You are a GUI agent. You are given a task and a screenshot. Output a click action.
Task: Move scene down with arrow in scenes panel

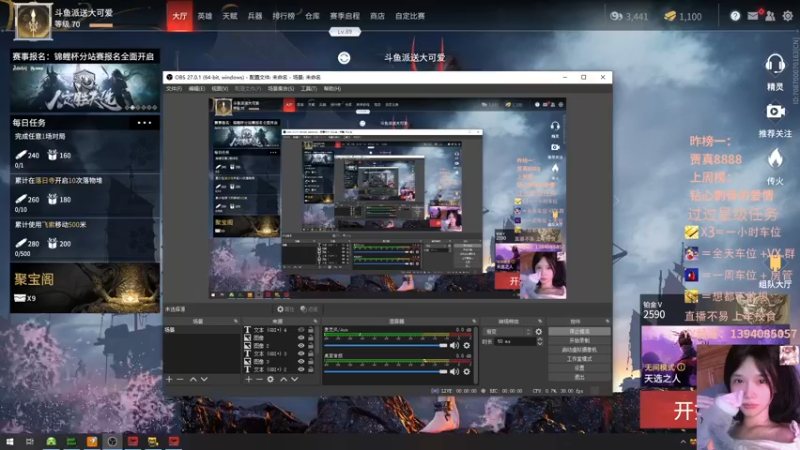[204, 379]
